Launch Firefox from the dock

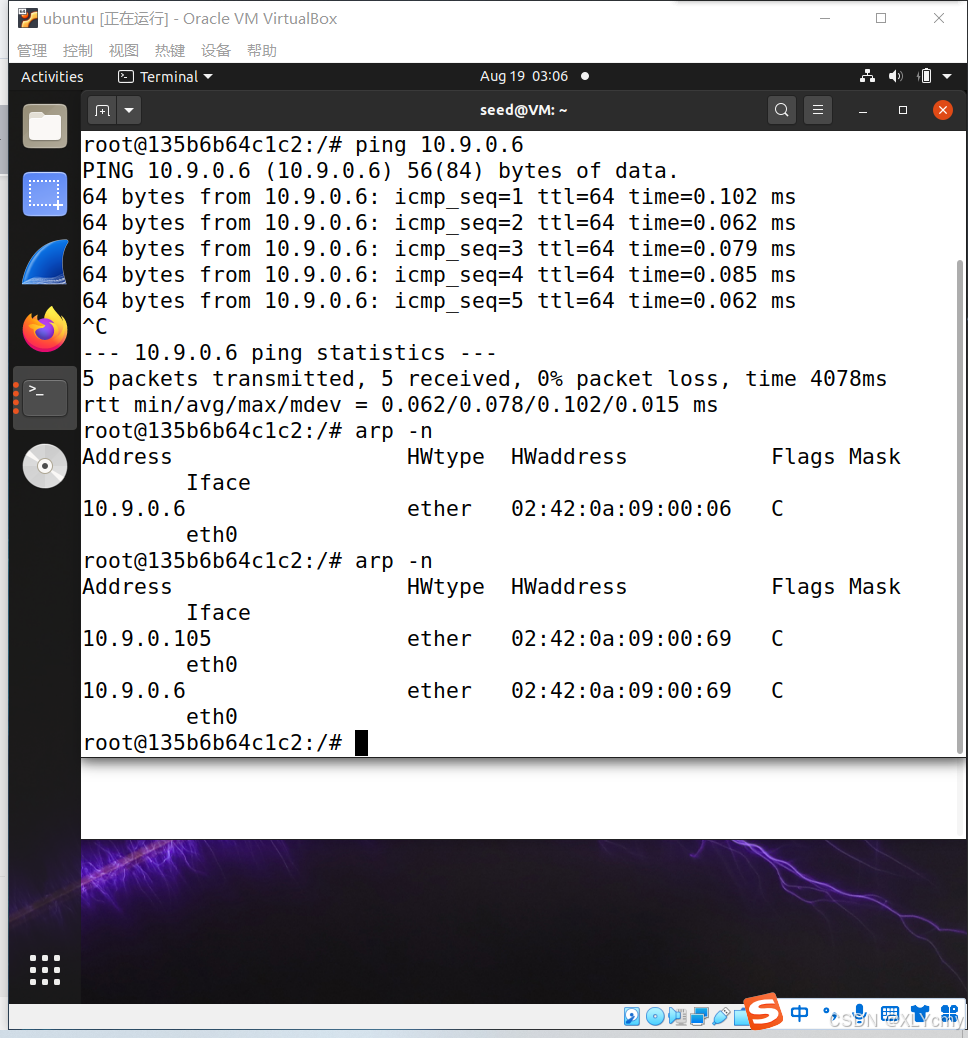[45, 330]
